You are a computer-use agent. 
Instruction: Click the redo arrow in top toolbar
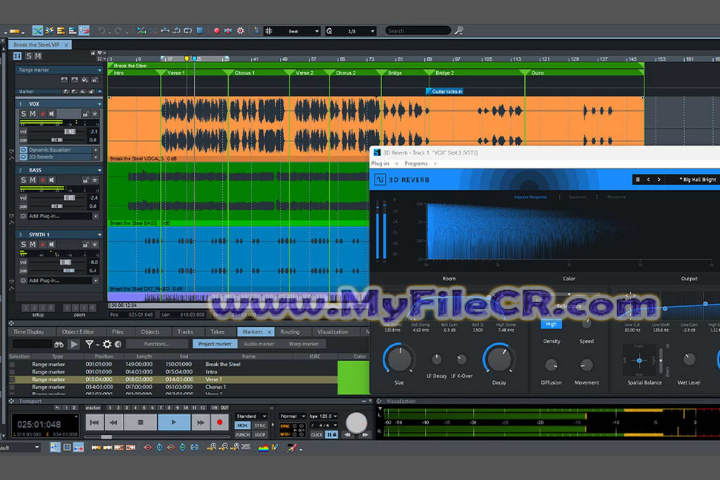118,31
